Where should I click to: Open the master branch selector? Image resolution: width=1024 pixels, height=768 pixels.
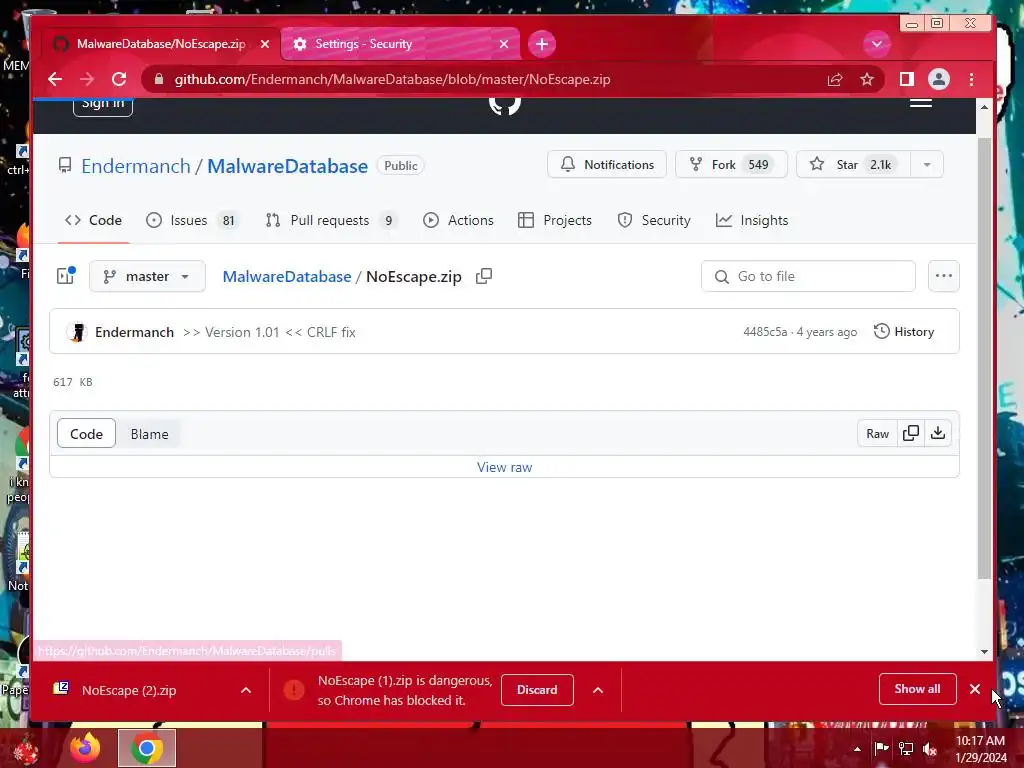[148, 276]
